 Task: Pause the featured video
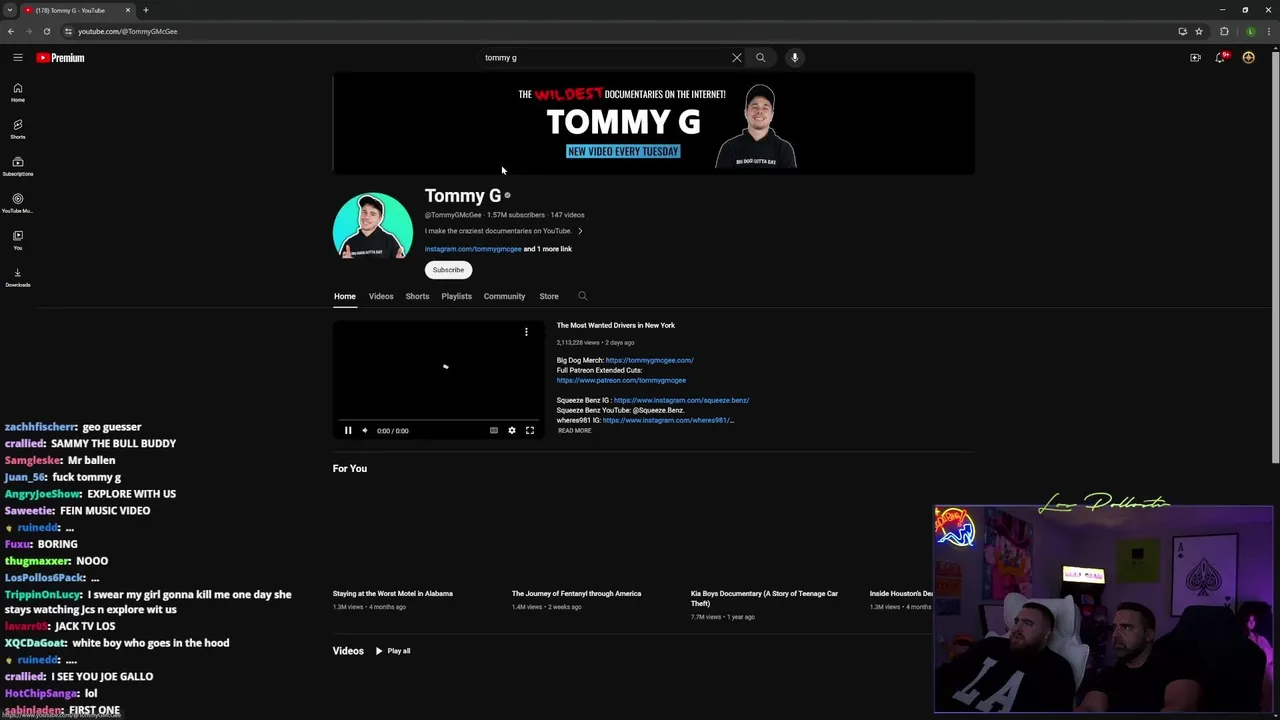point(348,431)
